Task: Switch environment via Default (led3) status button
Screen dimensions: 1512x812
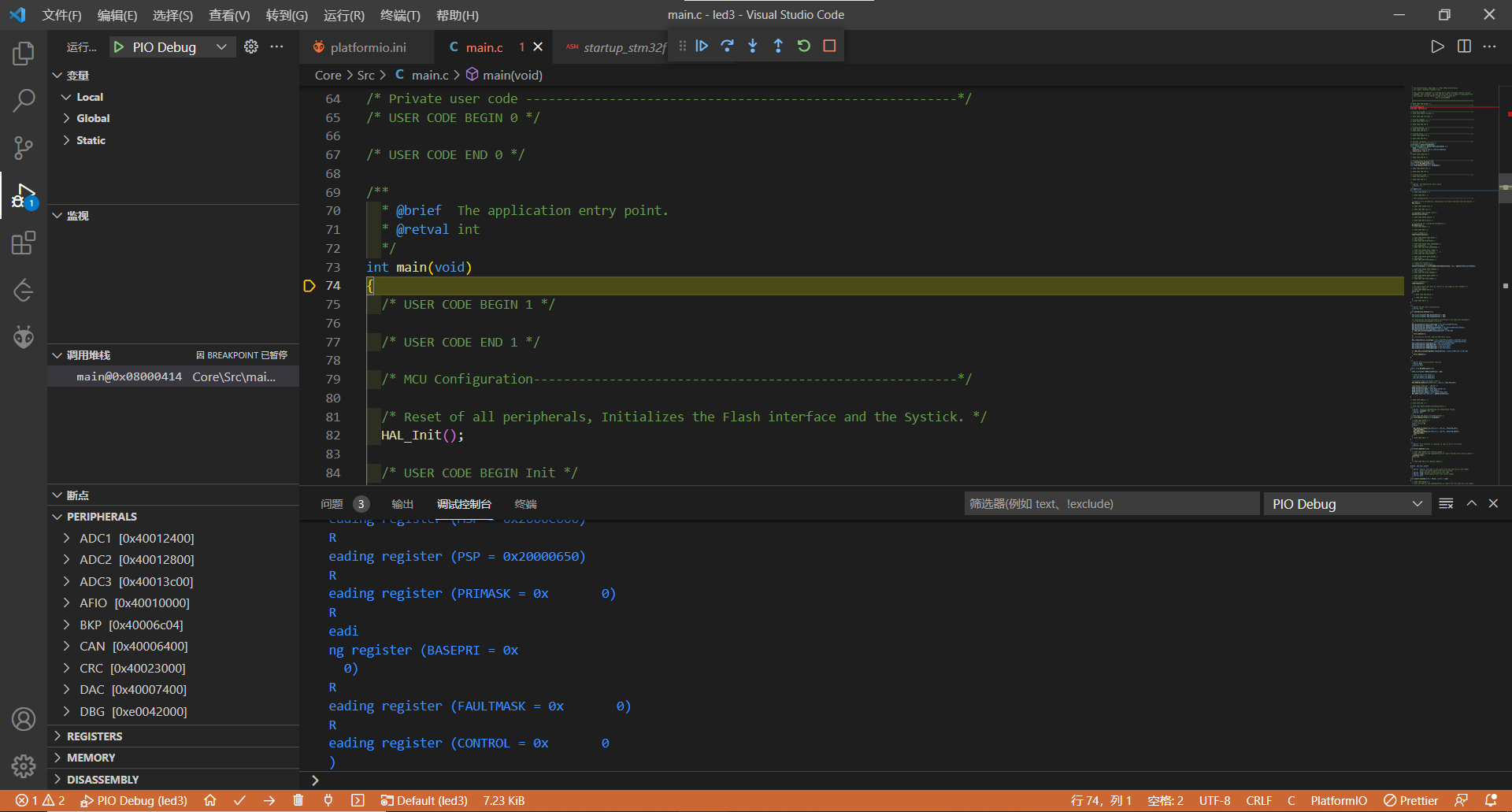Action: [424, 800]
